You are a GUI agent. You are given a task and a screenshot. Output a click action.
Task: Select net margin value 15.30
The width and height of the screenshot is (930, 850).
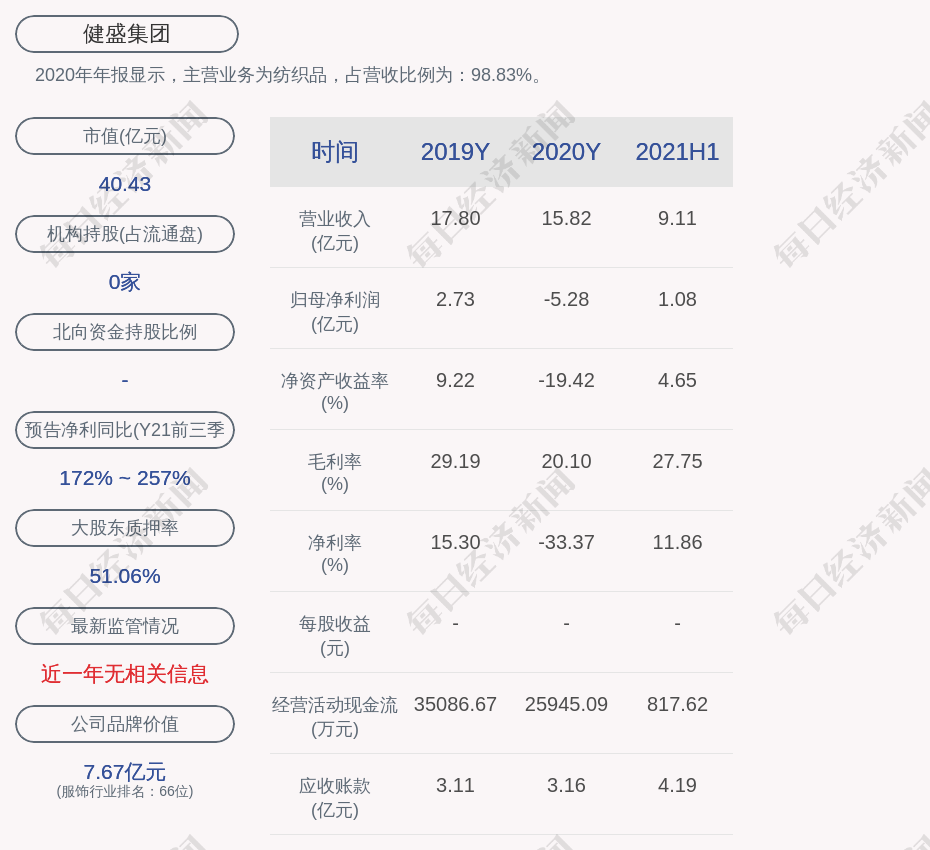pos(455,542)
